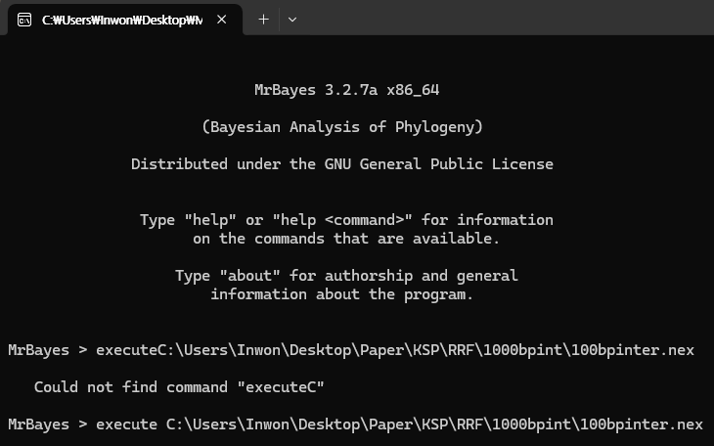Click the terminal icon on the tab
Image resolution: width=714 pixels, height=446 pixels.
pyautogui.click(x=24, y=20)
